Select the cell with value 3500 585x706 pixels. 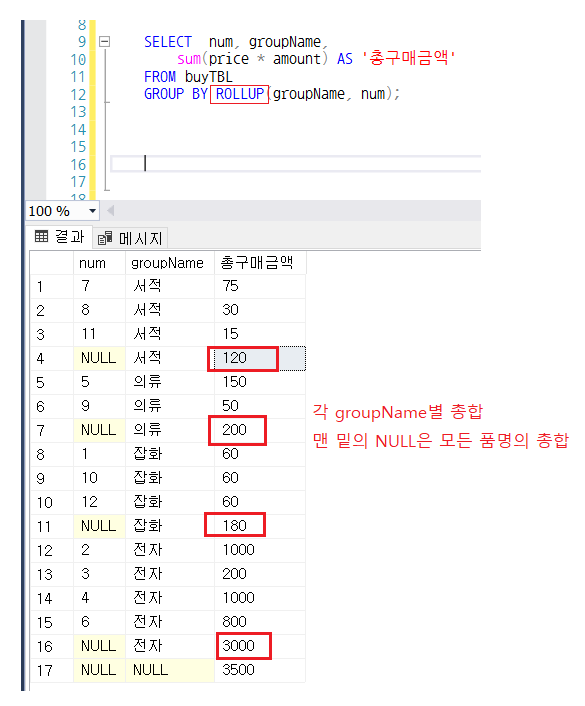[x=260, y=670]
